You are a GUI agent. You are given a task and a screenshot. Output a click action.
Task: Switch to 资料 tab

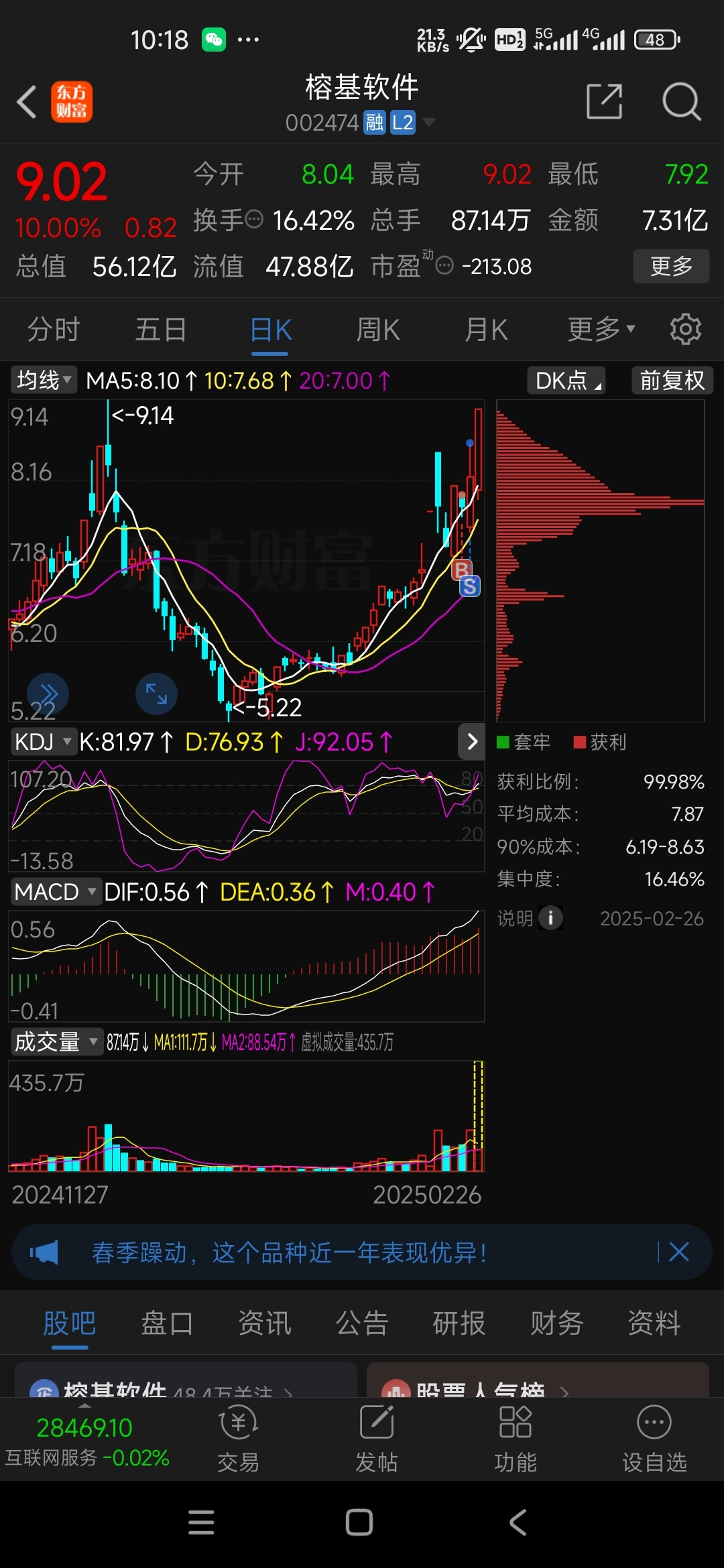654,1323
